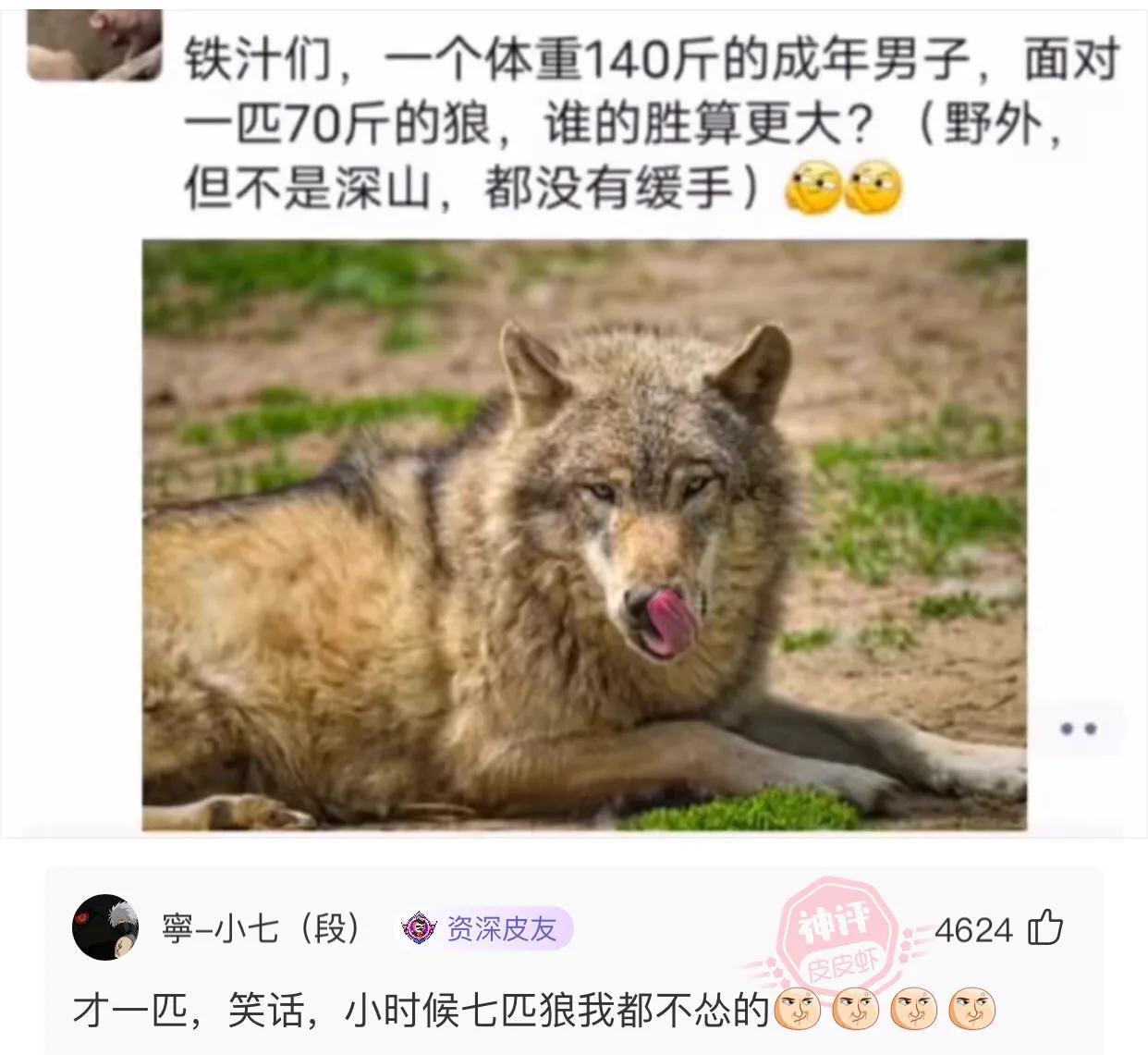Open the two-dot more options icon
1148x1055 pixels.
pyautogui.click(x=1078, y=729)
